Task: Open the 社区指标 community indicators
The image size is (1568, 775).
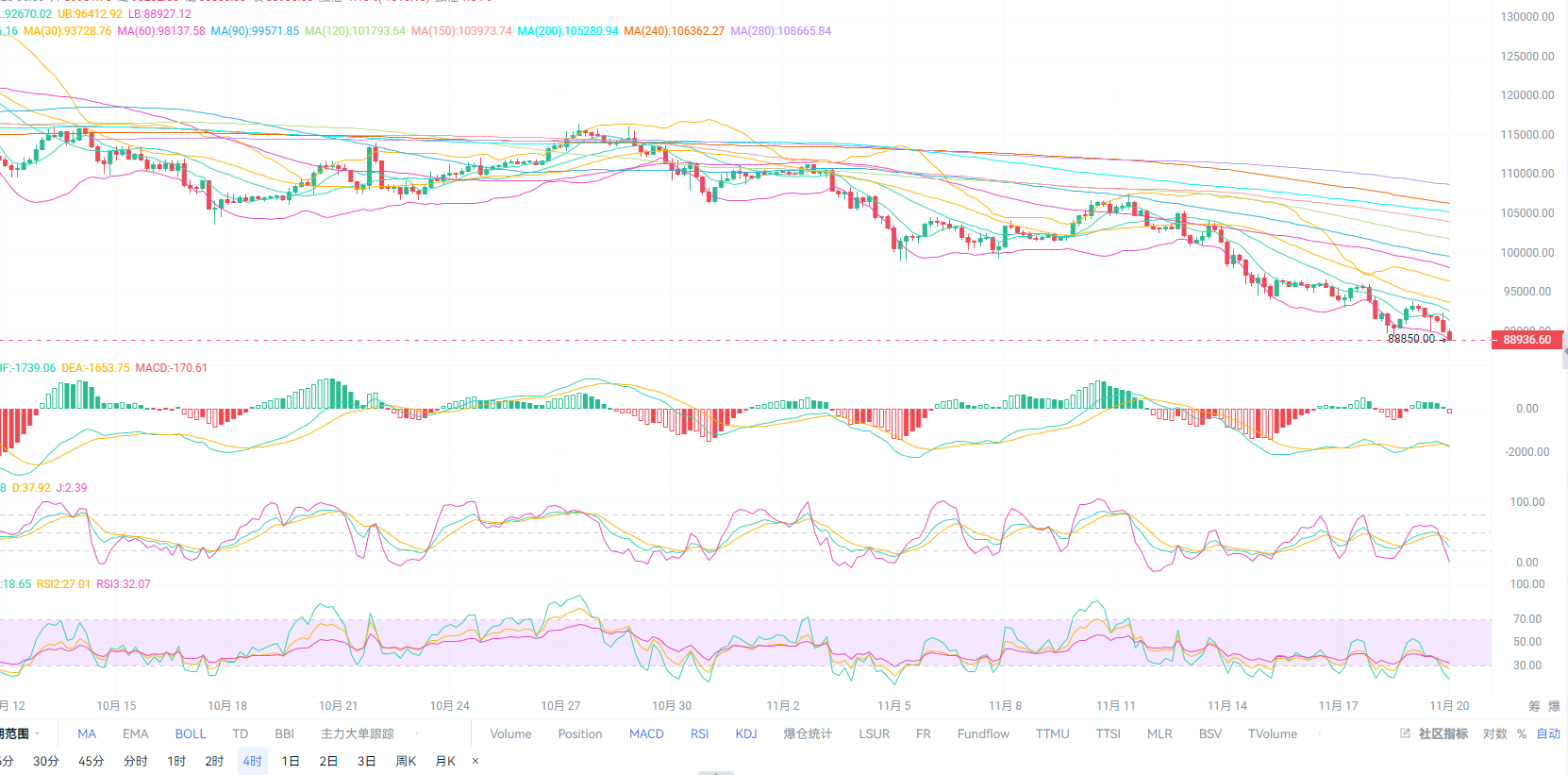Action: pos(1443,733)
